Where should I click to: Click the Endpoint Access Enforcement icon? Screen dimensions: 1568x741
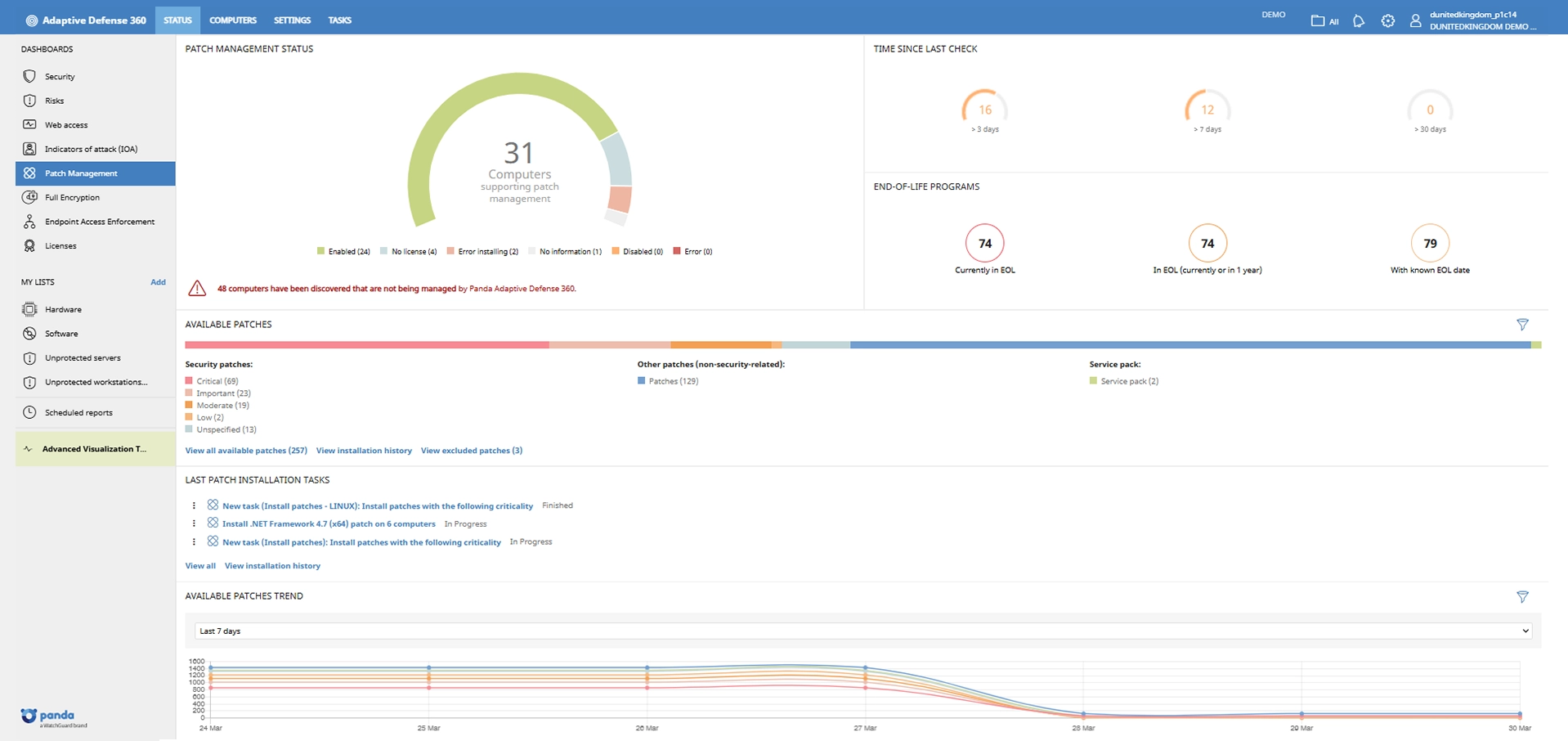[29, 222]
